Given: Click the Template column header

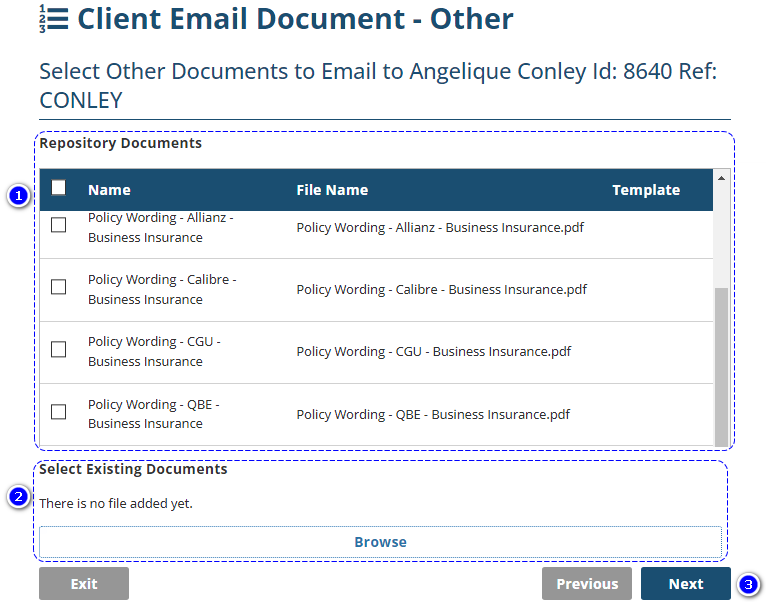Looking at the screenshot, I should coord(646,190).
